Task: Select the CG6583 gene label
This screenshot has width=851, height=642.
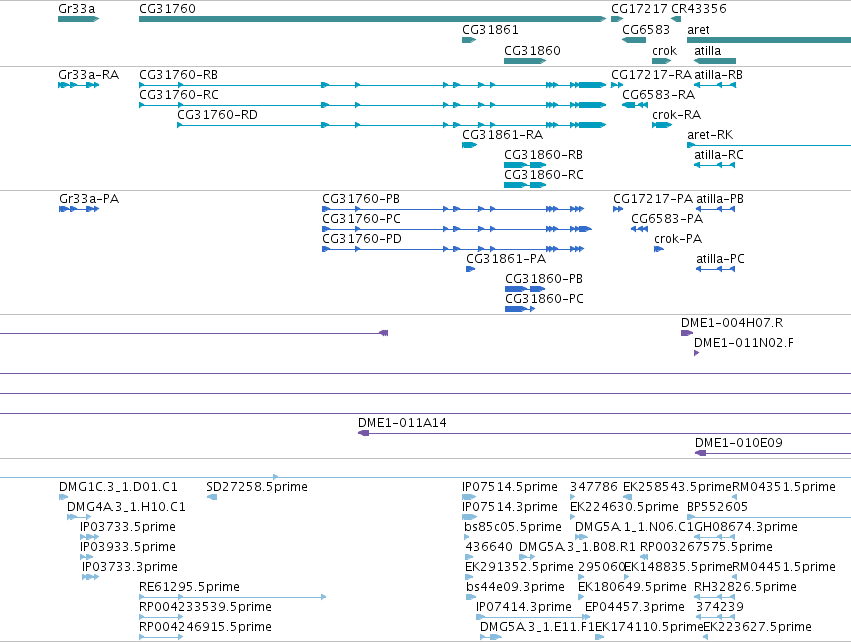Action: (x=646, y=29)
